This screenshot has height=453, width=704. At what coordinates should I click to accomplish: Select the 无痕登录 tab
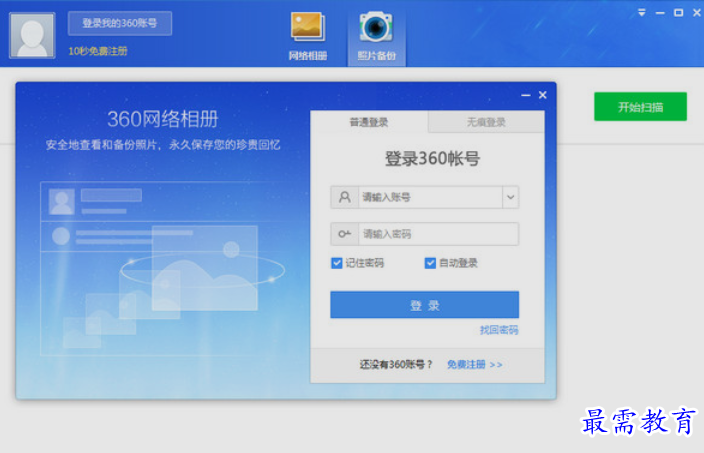(486, 122)
